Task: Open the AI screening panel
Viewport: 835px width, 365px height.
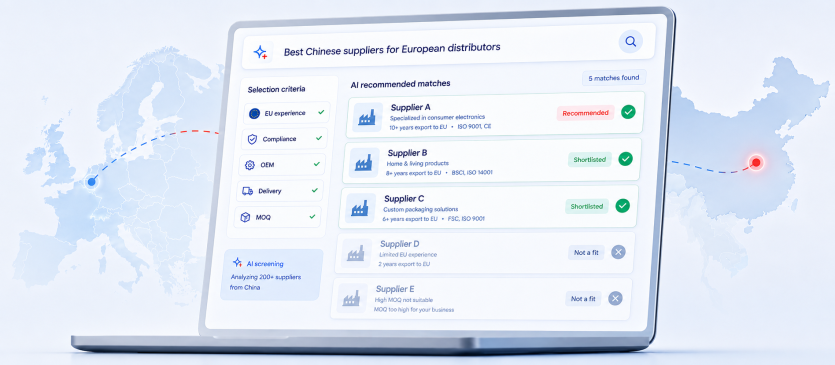Action: tap(272, 275)
